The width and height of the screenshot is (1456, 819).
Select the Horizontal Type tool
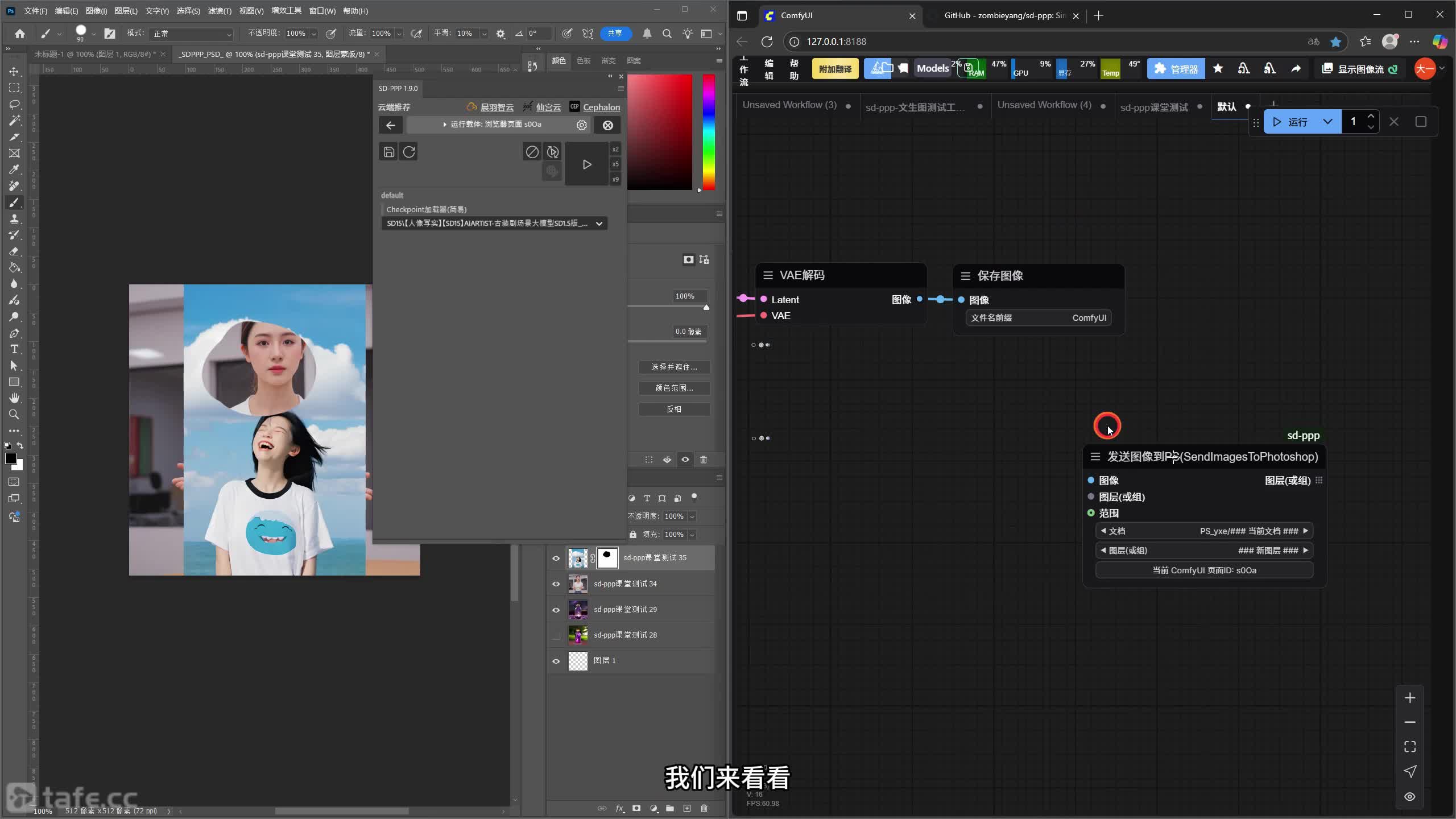point(14,349)
